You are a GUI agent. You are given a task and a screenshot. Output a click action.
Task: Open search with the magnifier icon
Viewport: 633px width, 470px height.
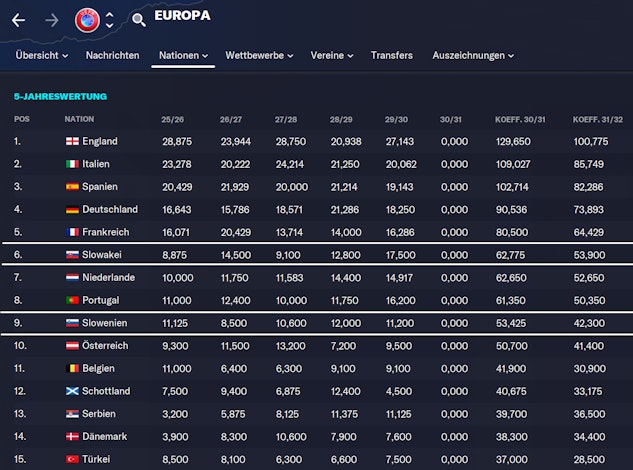(139, 19)
